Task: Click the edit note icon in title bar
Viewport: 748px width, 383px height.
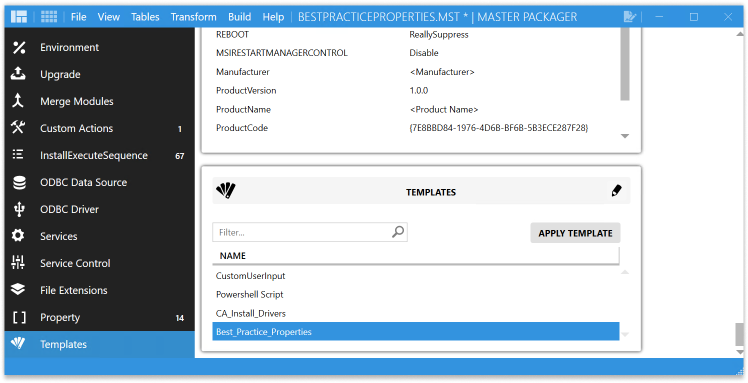Action: [x=630, y=17]
